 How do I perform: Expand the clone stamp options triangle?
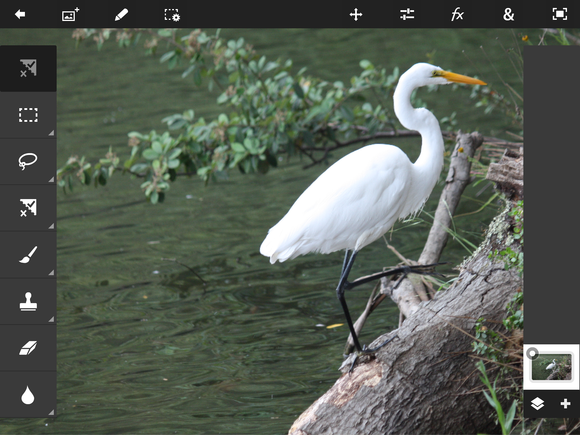(51, 319)
